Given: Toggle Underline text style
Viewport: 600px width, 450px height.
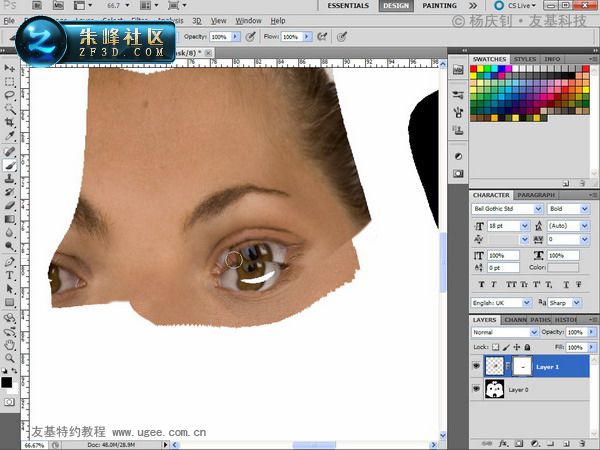Looking at the screenshot, I should [x=566, y=284].
